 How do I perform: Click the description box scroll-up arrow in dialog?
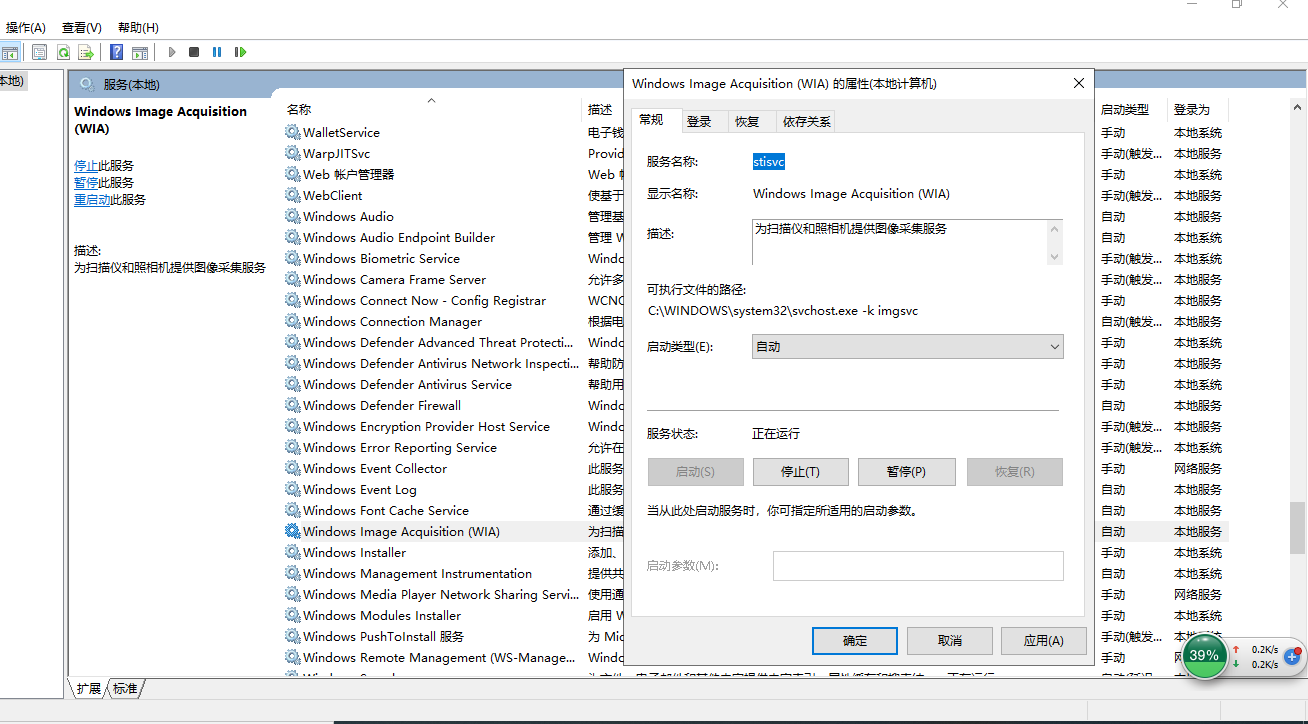1053,230
